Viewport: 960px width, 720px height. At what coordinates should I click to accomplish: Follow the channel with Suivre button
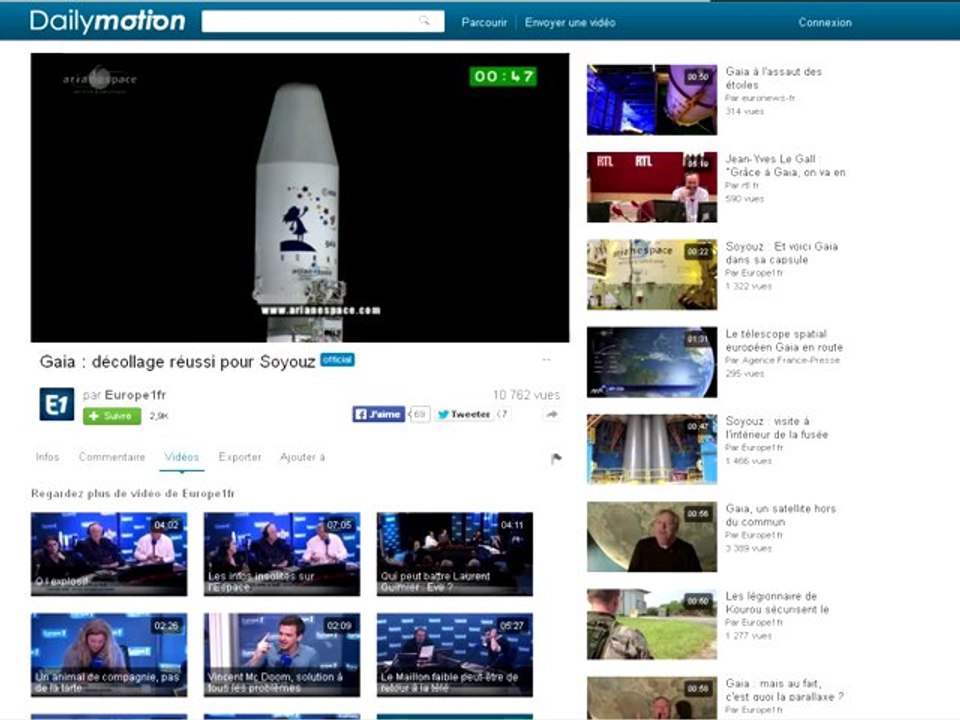pyautogui.click(x=112, y=416)
